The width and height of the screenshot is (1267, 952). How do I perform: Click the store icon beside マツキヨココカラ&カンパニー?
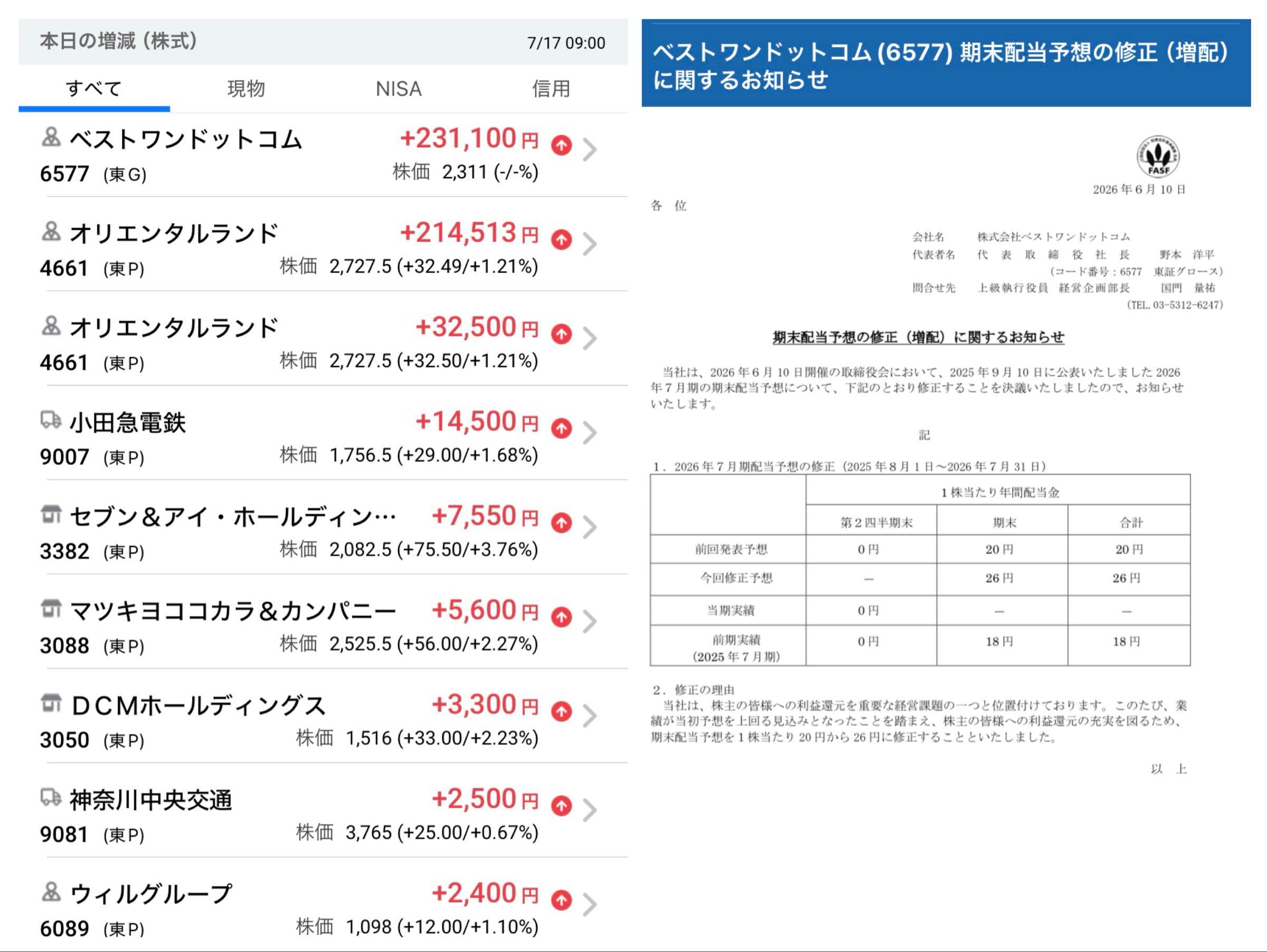51,608
